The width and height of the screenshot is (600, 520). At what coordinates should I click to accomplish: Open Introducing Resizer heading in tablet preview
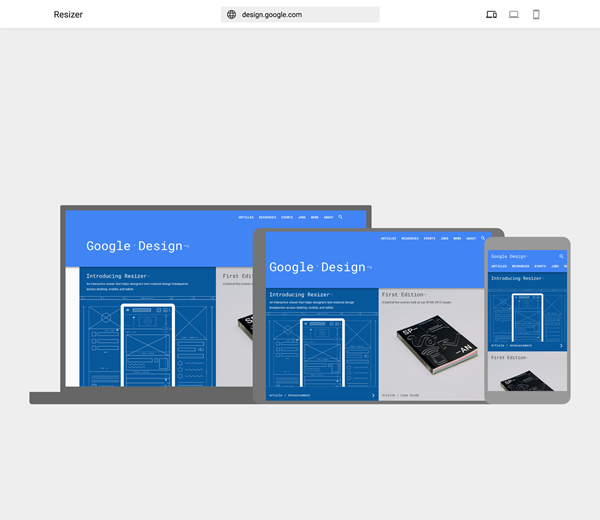pos(300,295)
